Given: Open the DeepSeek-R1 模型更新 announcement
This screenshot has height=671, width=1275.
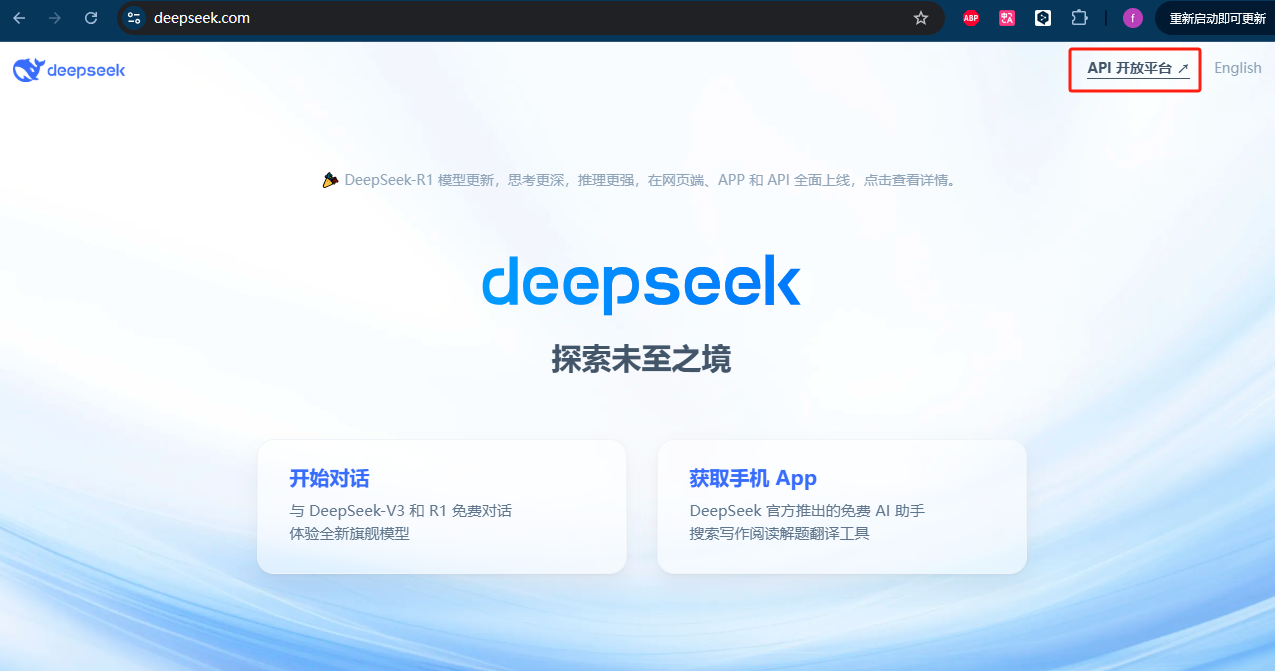Looking at the screenshot, I should pyautogui.click(x=638, y=181).
